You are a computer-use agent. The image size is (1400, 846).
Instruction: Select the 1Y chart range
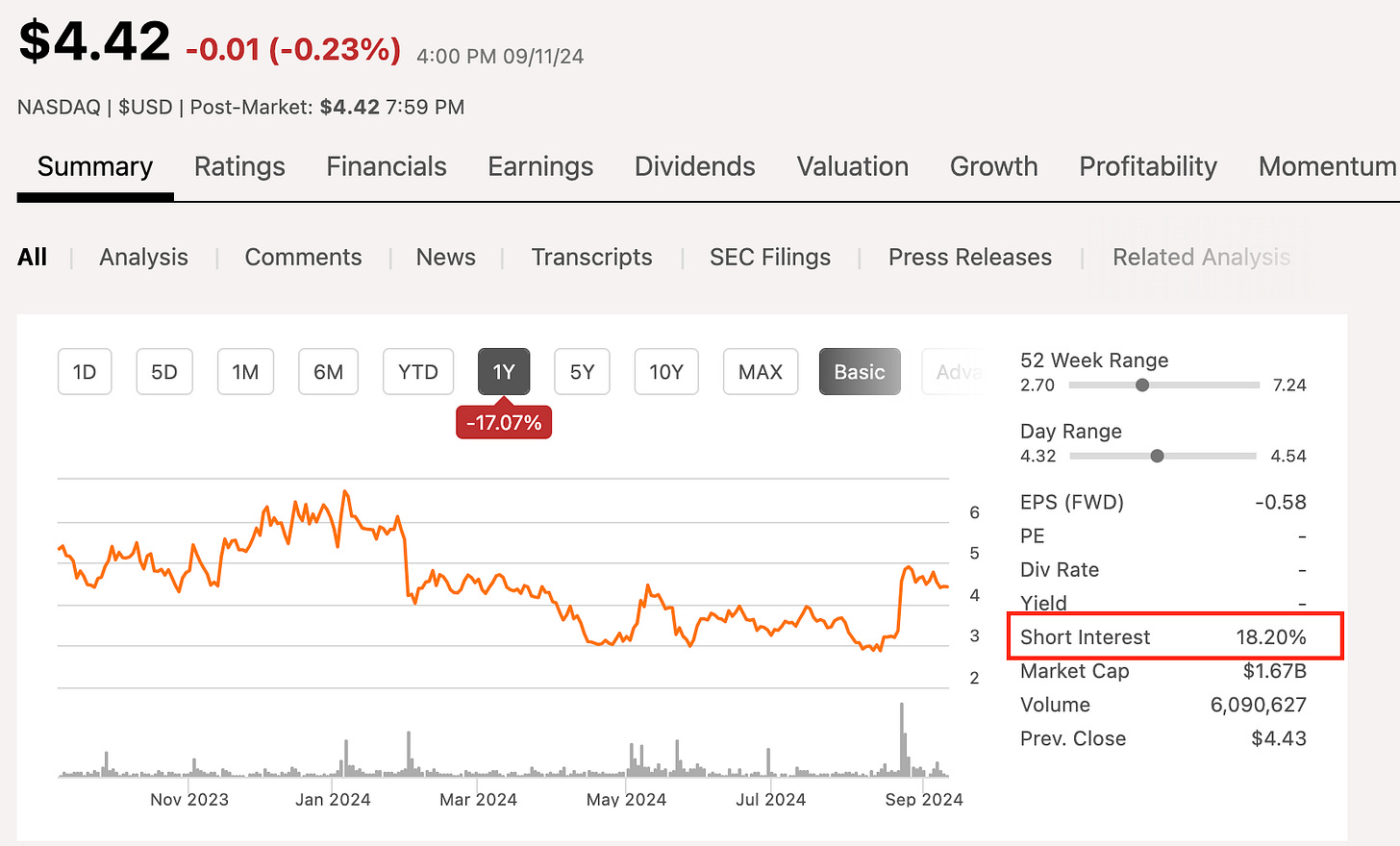coord(504,372)
